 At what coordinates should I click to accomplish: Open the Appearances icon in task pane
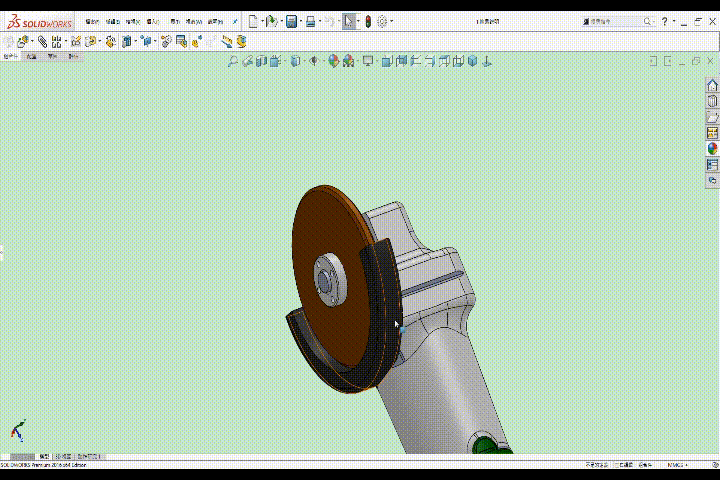(x=712, y=148)
